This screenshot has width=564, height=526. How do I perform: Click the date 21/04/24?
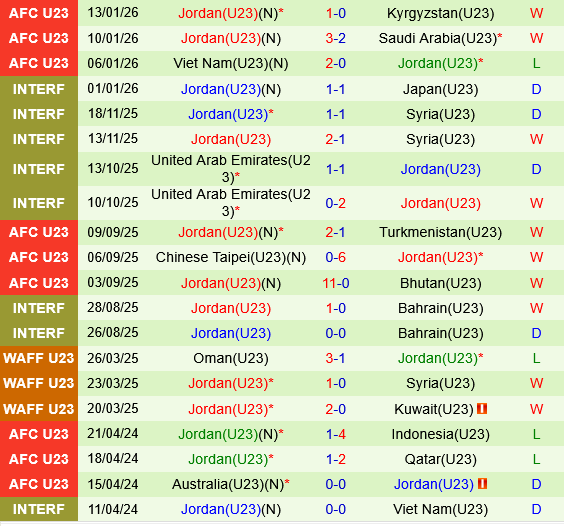point(113,434)
